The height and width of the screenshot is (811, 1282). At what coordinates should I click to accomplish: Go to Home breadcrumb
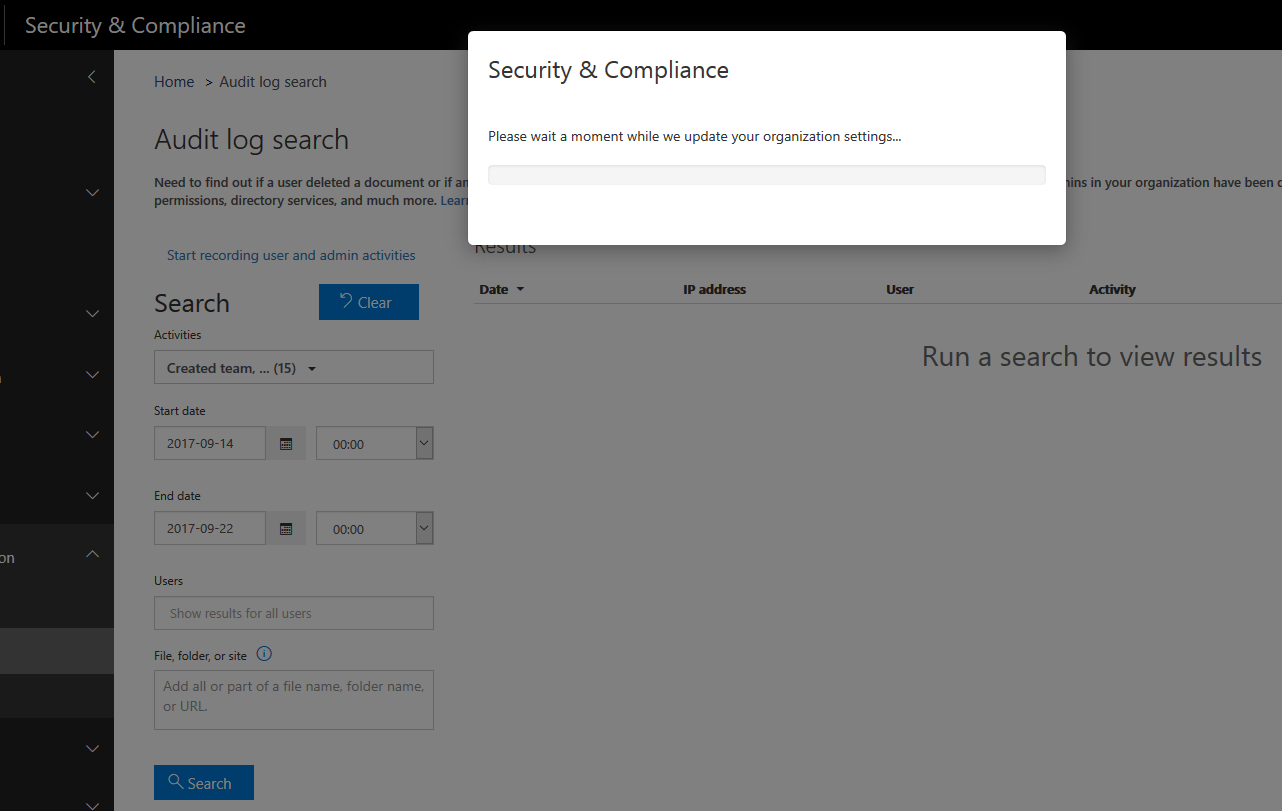pyautogui.click(x=174, y=82)
